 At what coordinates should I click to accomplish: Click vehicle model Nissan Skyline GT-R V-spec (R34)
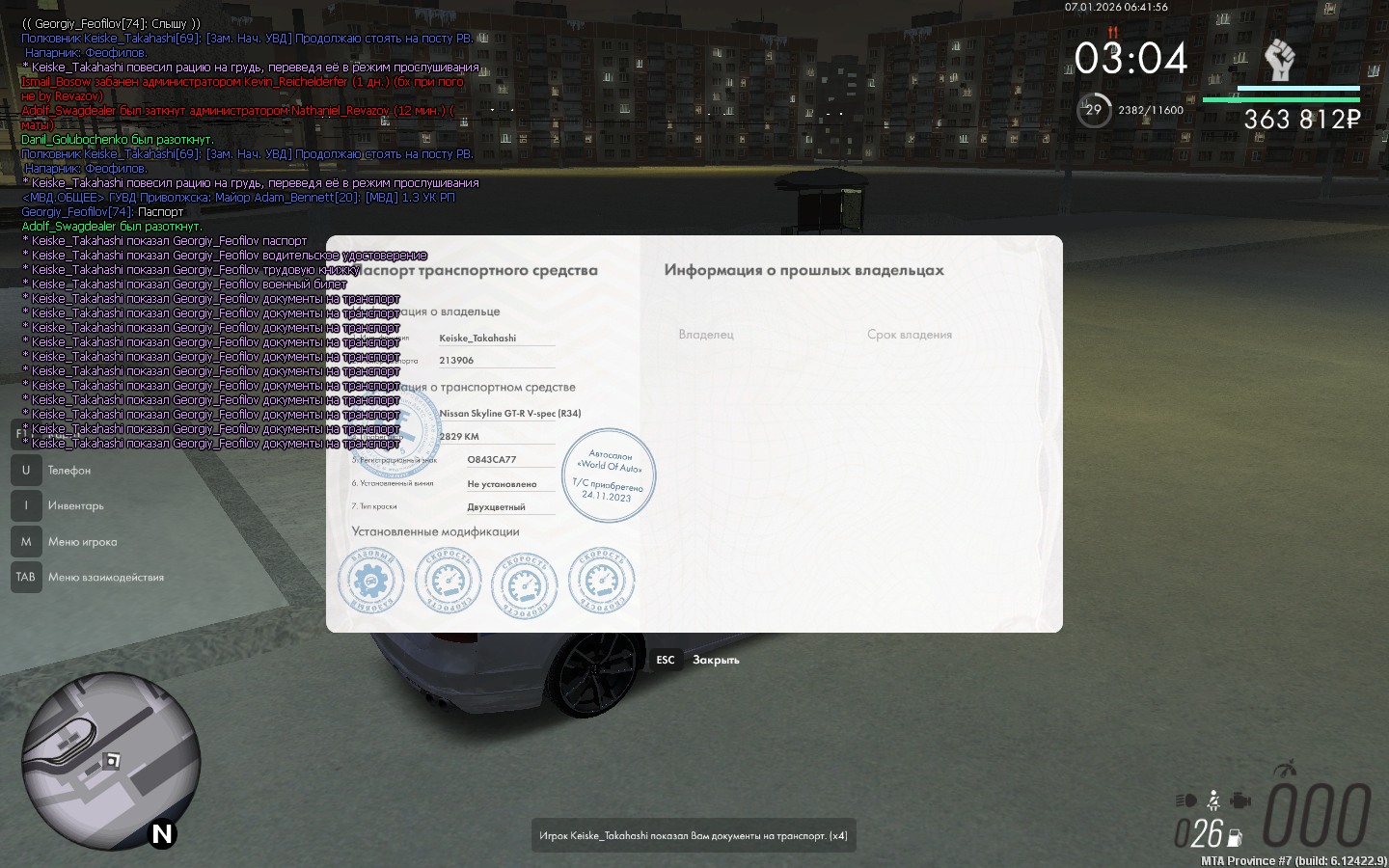tap(510, 414)
